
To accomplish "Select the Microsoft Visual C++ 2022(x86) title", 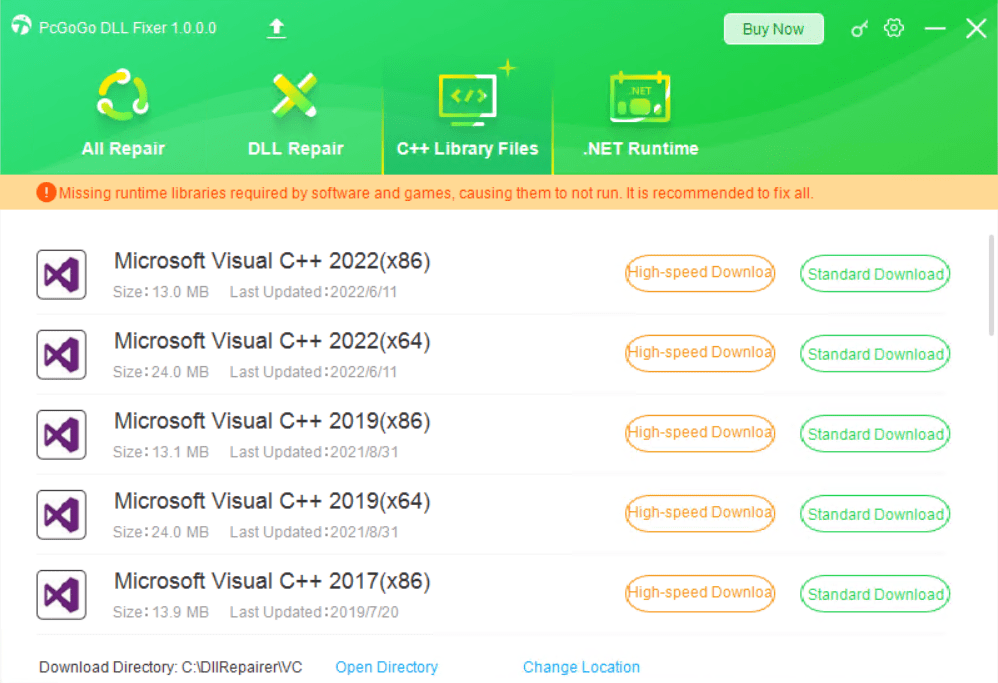I will point(272,261).
